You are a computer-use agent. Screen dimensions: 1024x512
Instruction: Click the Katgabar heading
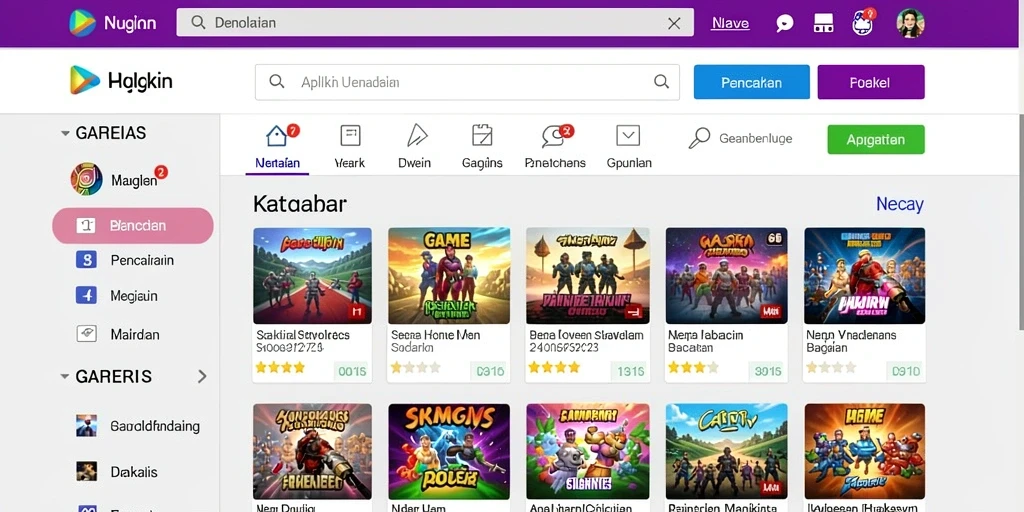point(300,204)
